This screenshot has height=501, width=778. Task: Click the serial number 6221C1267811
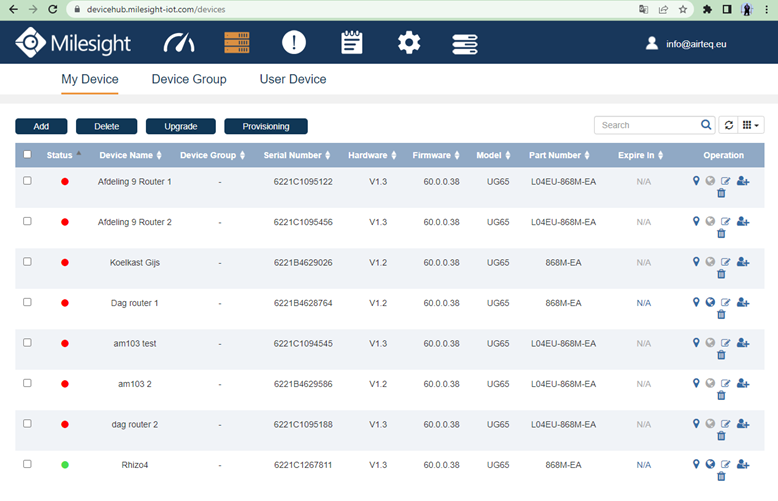(303, 465)
